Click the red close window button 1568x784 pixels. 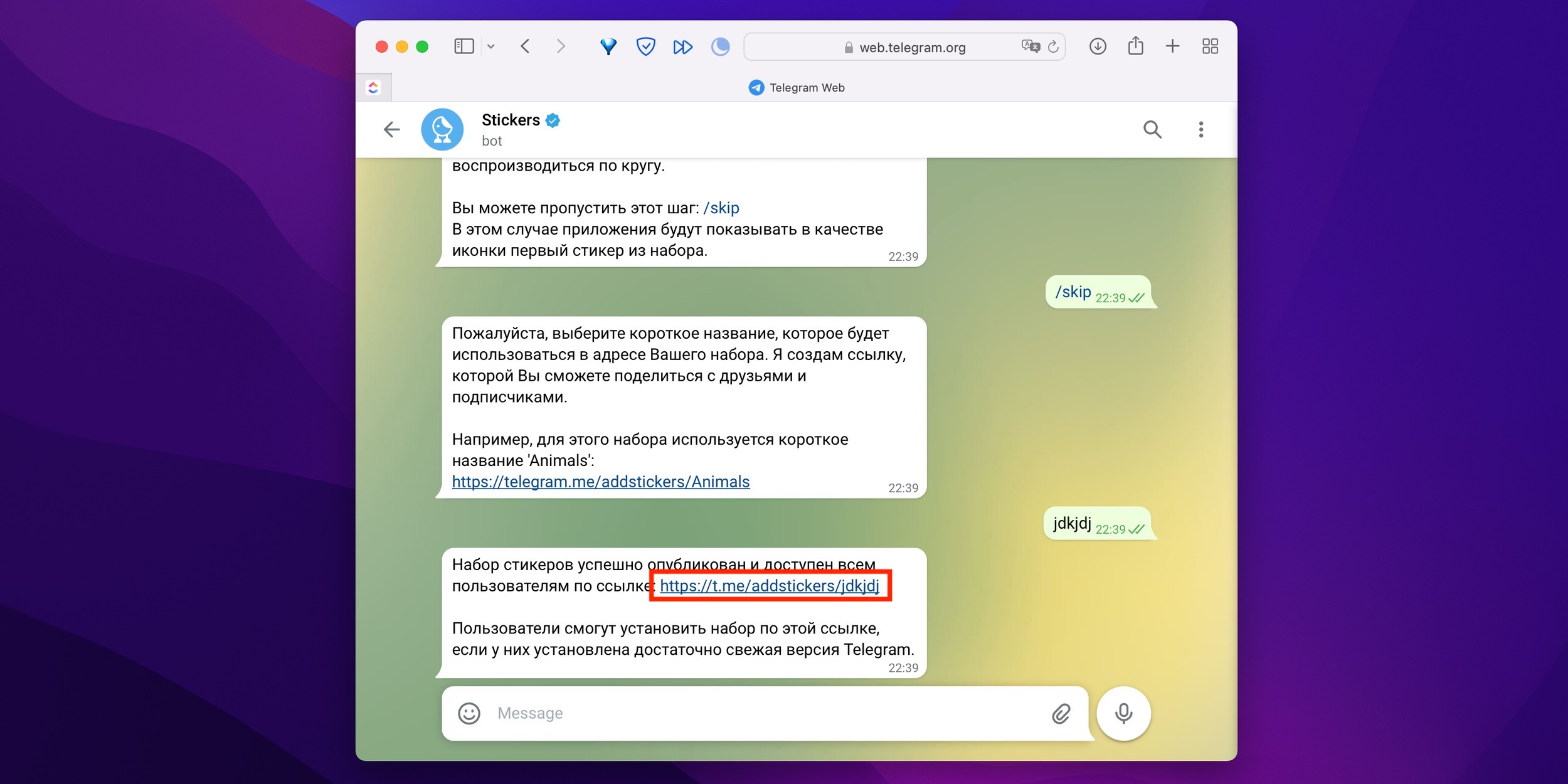coord(381,46)
